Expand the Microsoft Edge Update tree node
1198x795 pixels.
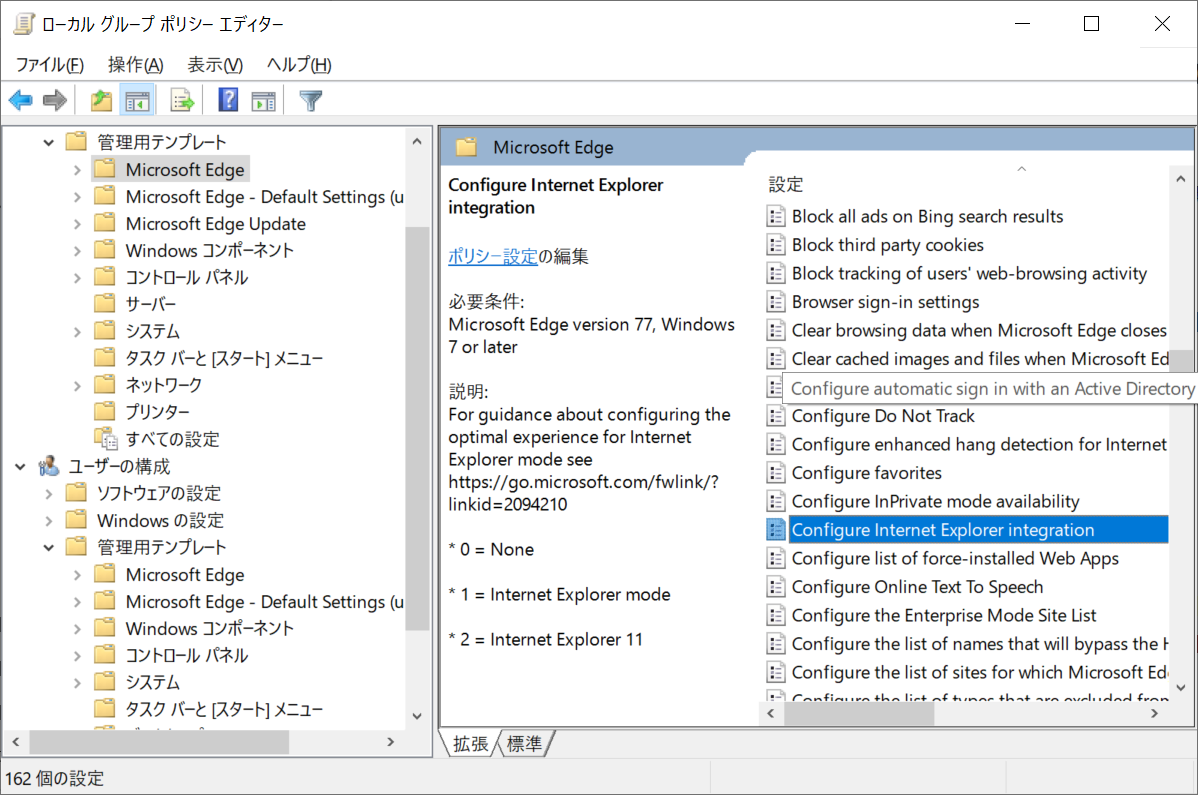tap(77, 224)
